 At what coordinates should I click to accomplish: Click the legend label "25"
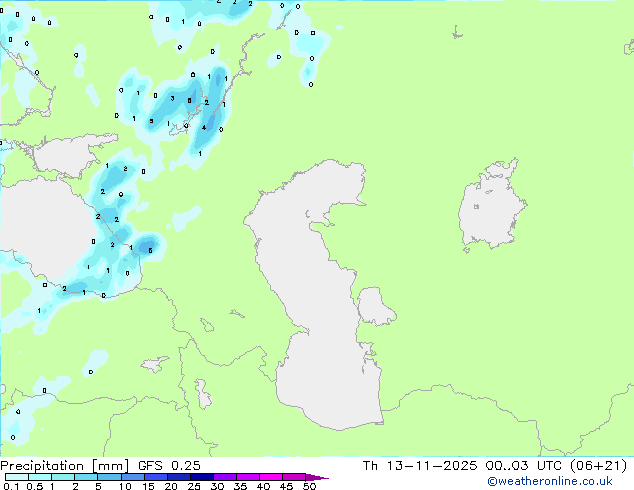coord(194,486)
